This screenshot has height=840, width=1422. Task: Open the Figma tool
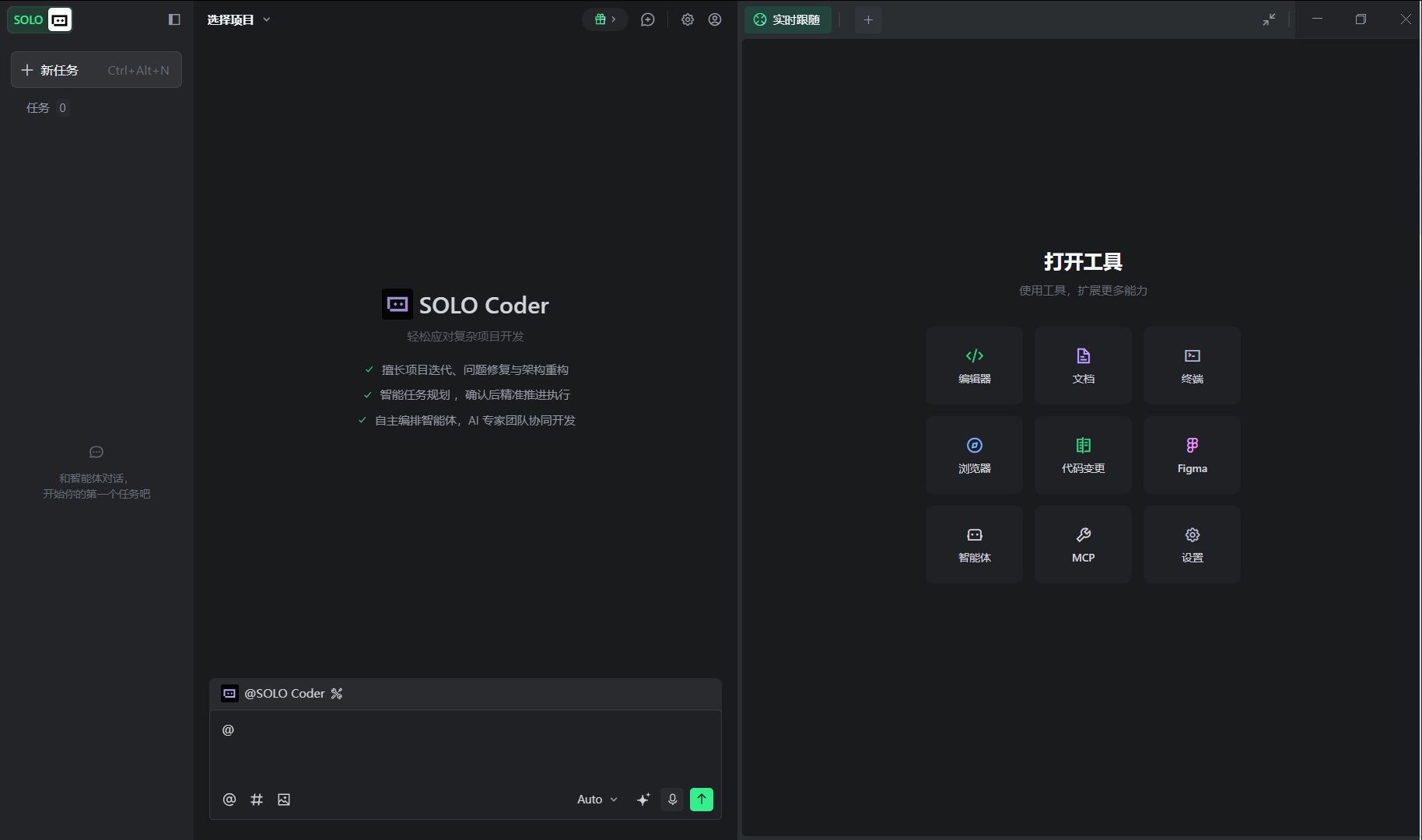(x=1192, y=455)
